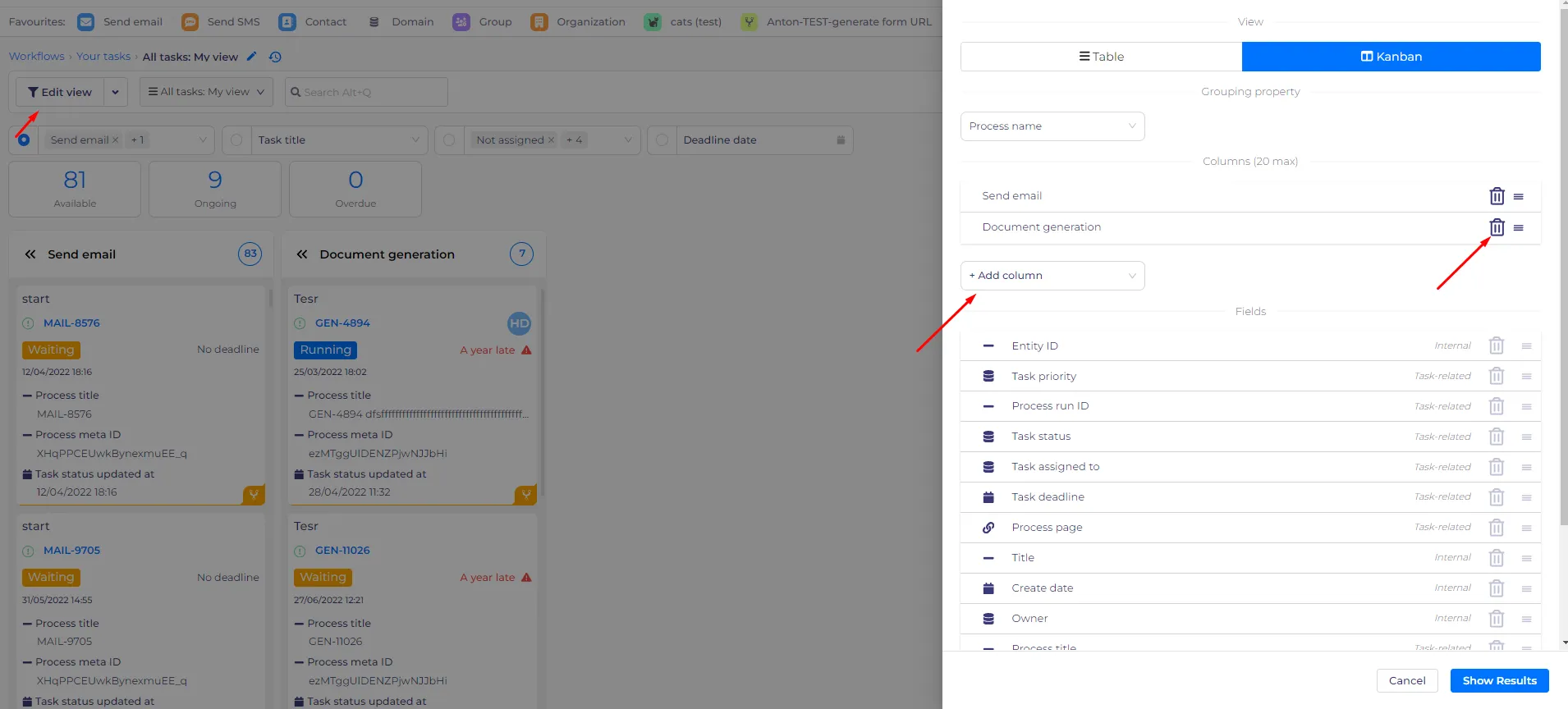Image resolution: width=1568 pixels, height=709 pixels.
Task: Click the HD avatar on GEN-4894 card
Action: (519, 323)
